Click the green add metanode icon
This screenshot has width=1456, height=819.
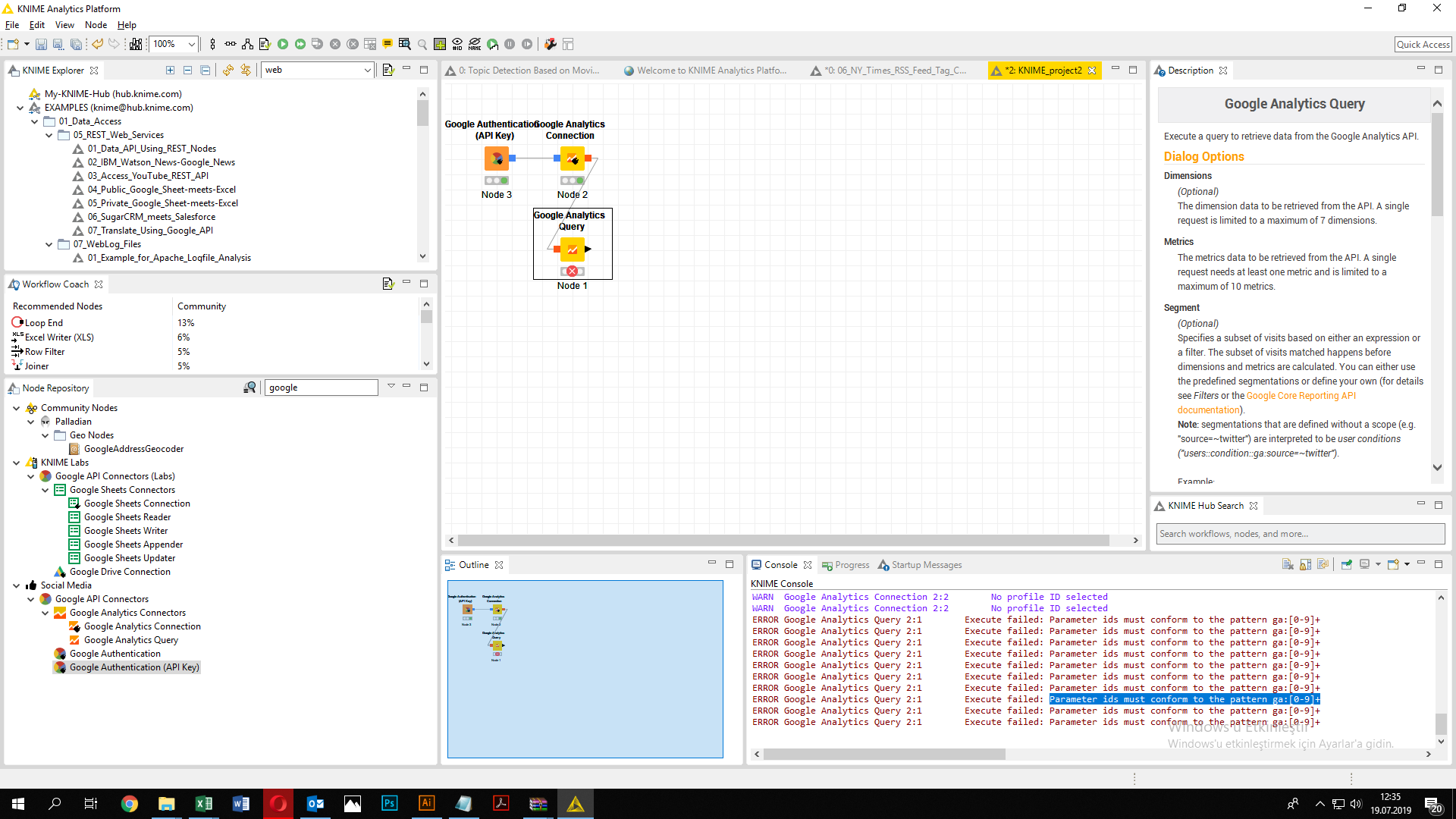440,44
